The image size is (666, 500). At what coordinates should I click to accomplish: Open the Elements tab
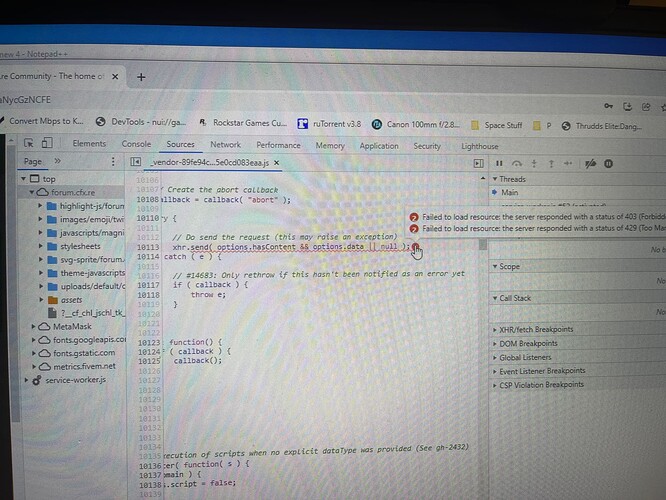point(89,144)
